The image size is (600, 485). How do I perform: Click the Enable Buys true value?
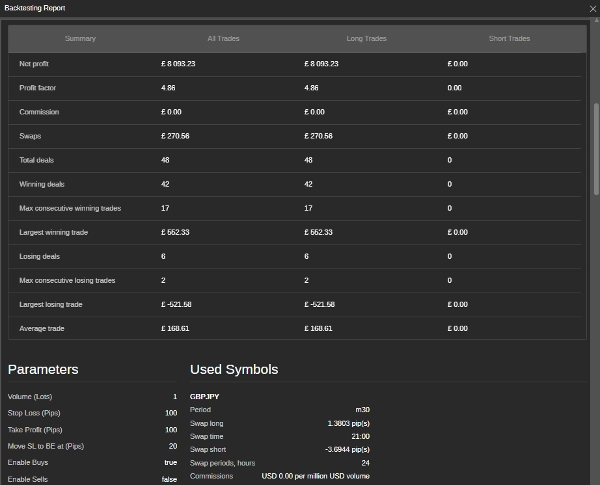point(170,463)
